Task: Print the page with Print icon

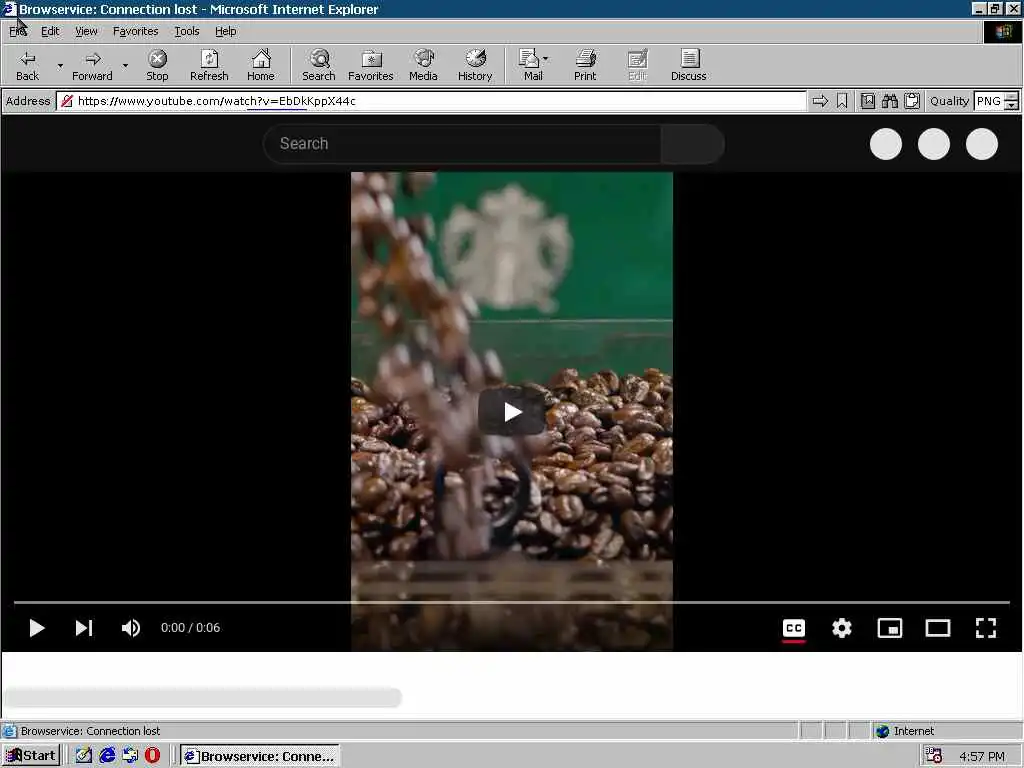Action: (x=585, y=65)
